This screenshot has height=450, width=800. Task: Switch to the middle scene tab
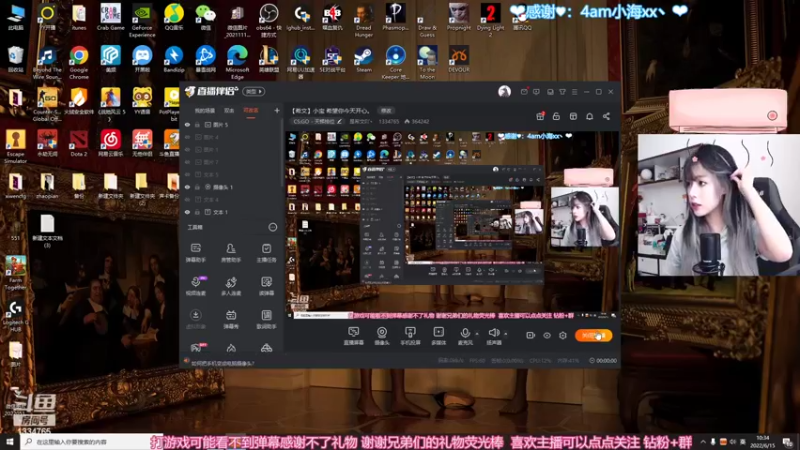click(229, 110)
